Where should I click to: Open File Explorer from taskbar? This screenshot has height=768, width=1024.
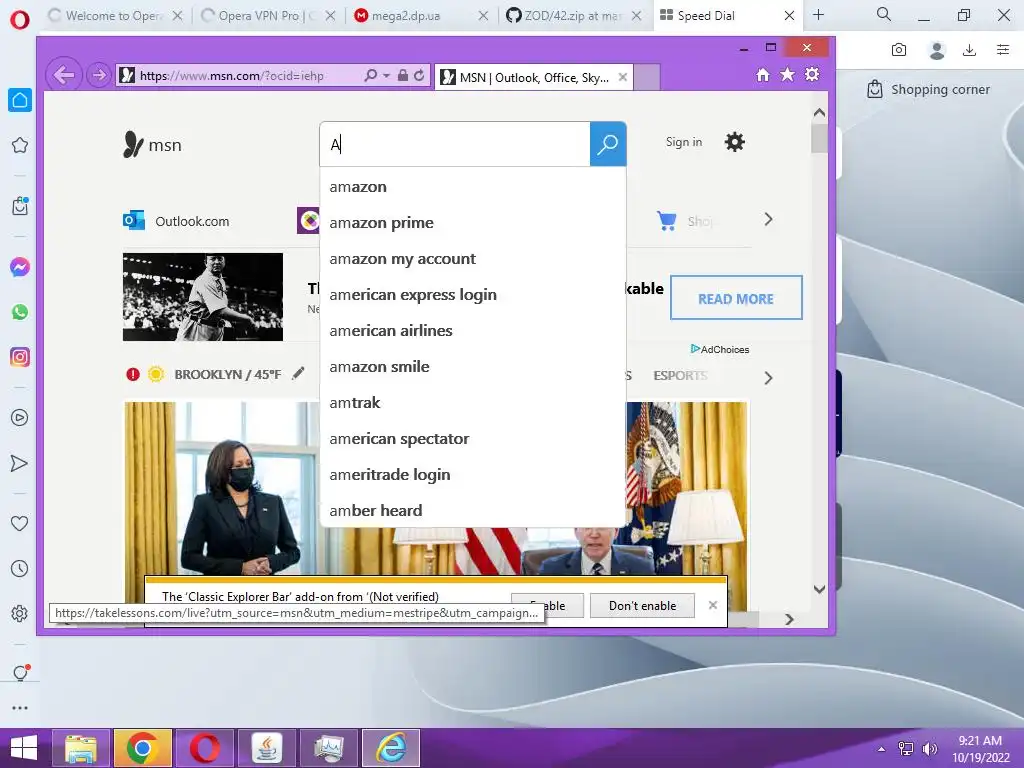tap(81, 748)
